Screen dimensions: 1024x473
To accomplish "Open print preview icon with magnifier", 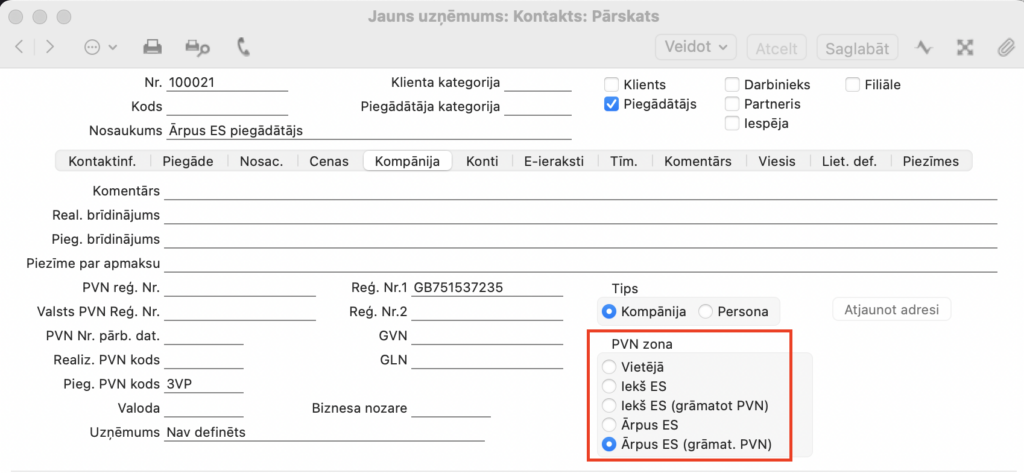I will point(197,47).
